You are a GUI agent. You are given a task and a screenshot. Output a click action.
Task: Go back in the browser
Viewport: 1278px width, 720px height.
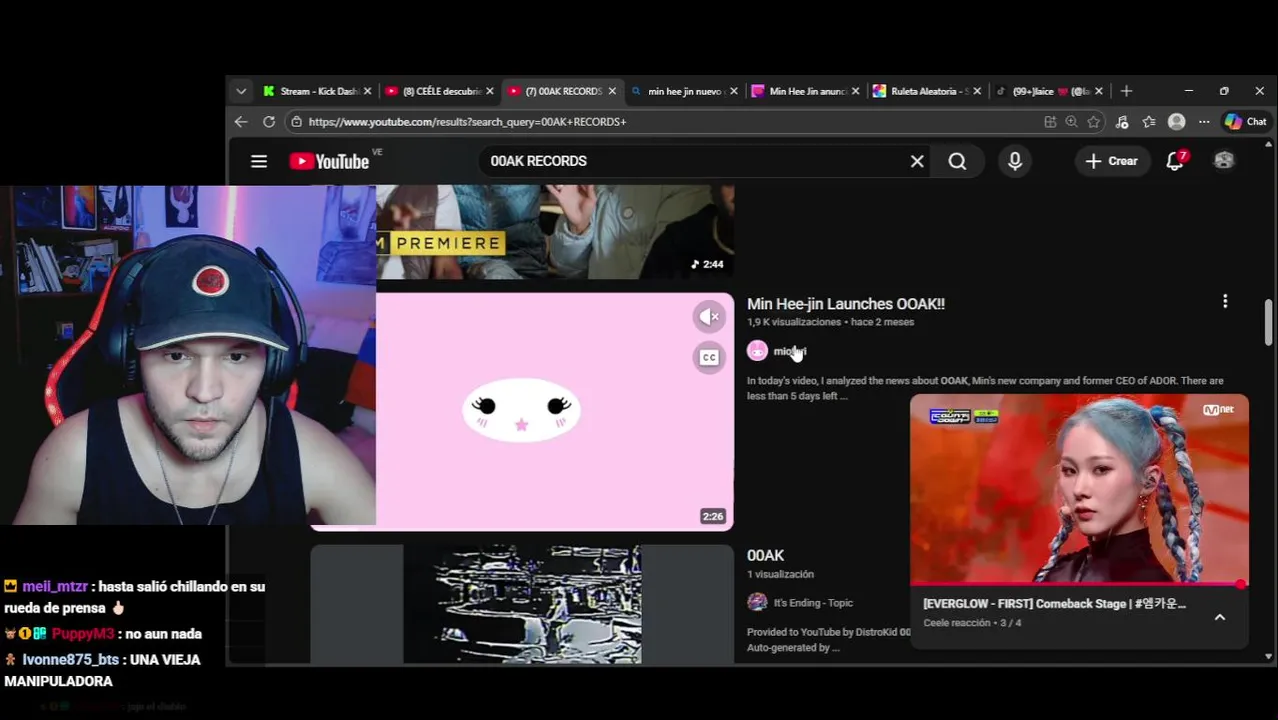[241, 121]
